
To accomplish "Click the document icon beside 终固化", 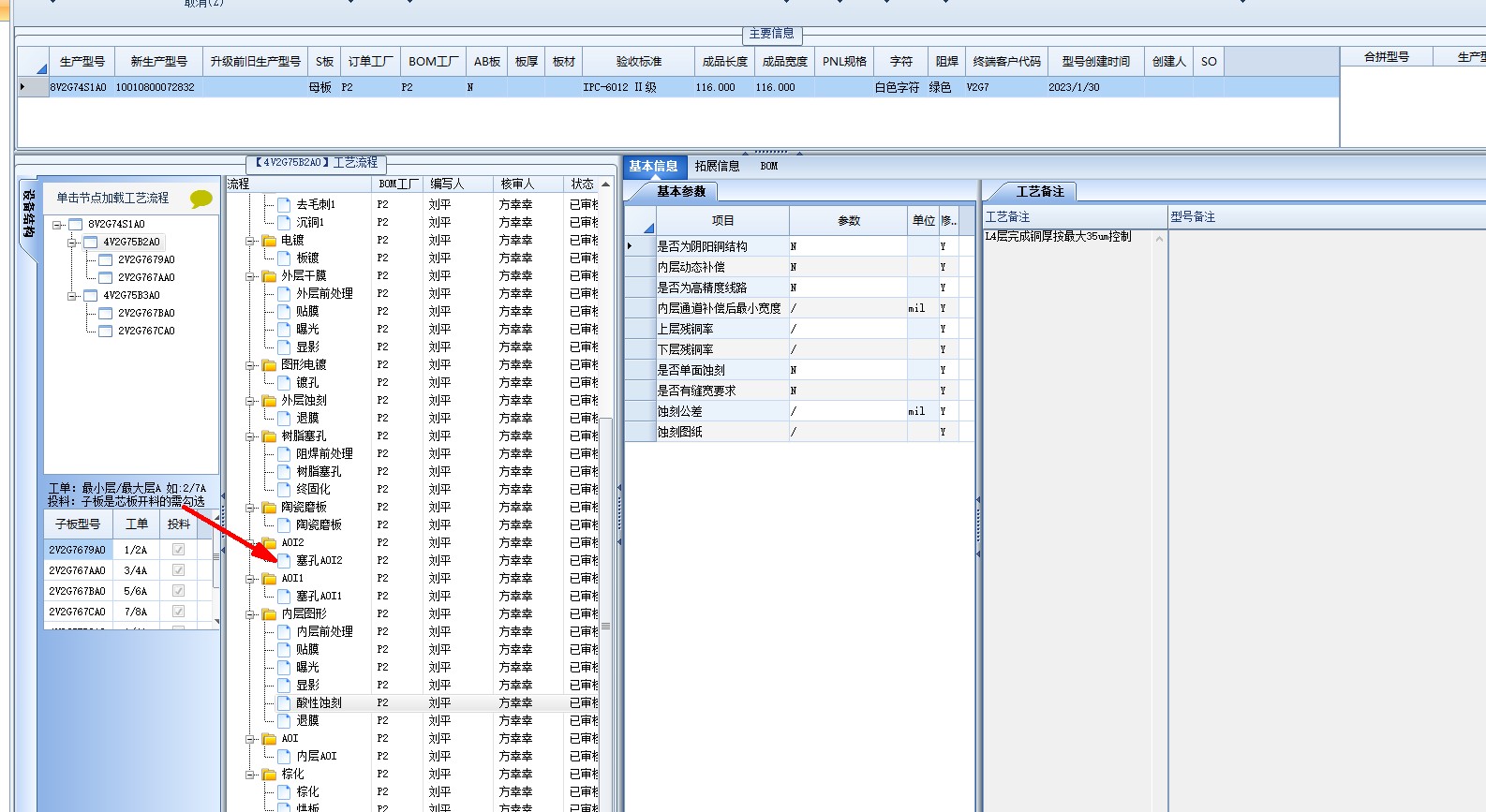I will pos(285,490).
